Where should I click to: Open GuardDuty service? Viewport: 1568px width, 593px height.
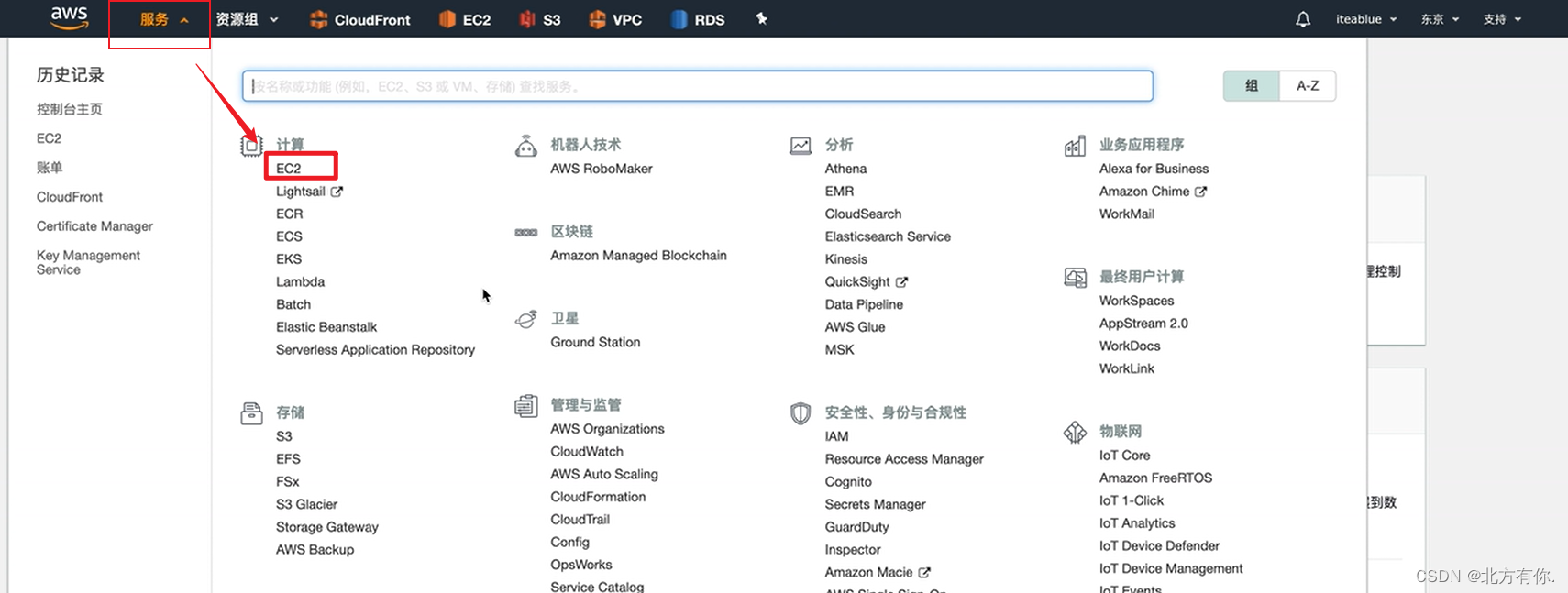(x=856, y=527)
